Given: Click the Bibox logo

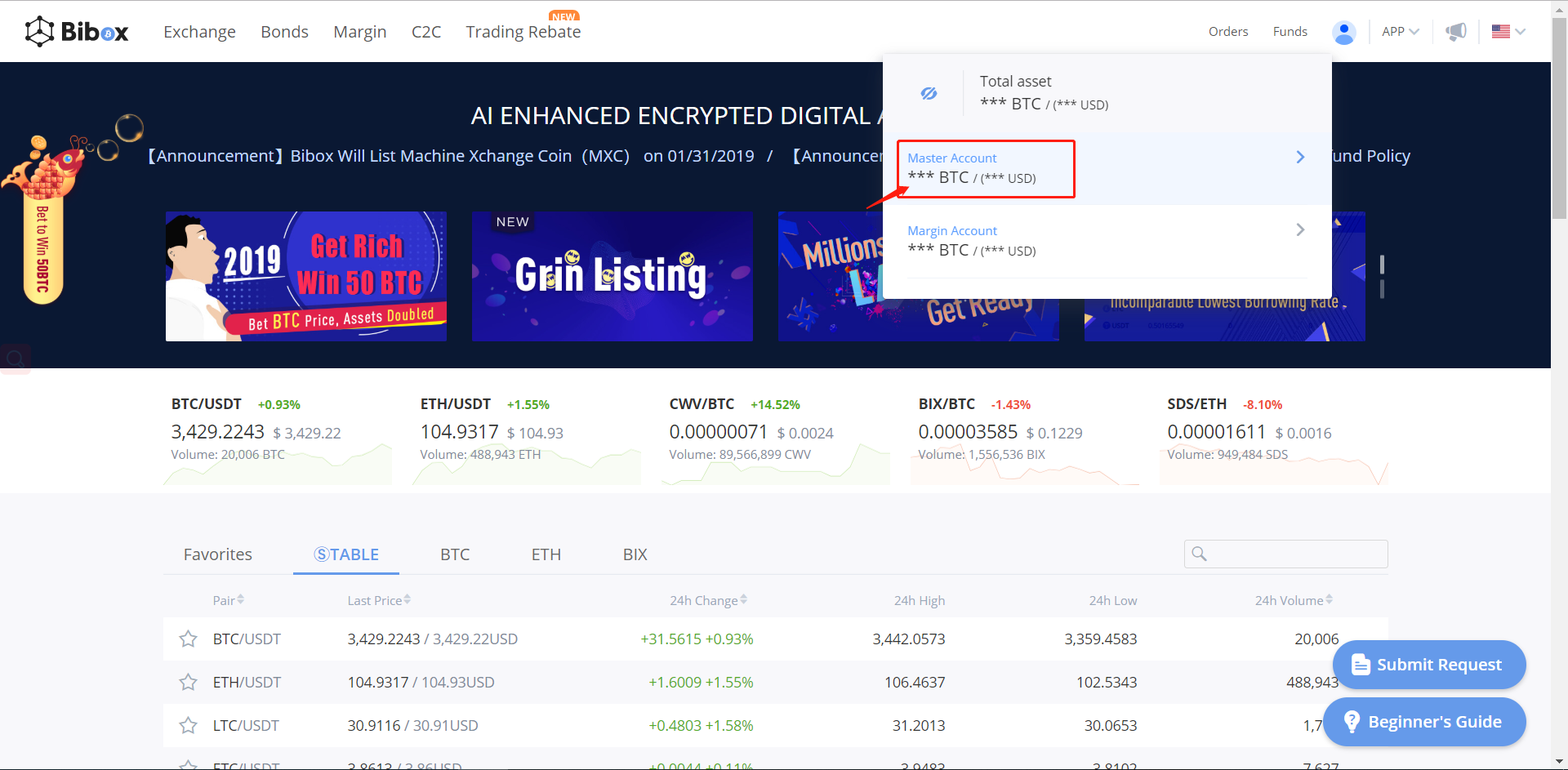Looking at the screenshot, I should point(77,32).
